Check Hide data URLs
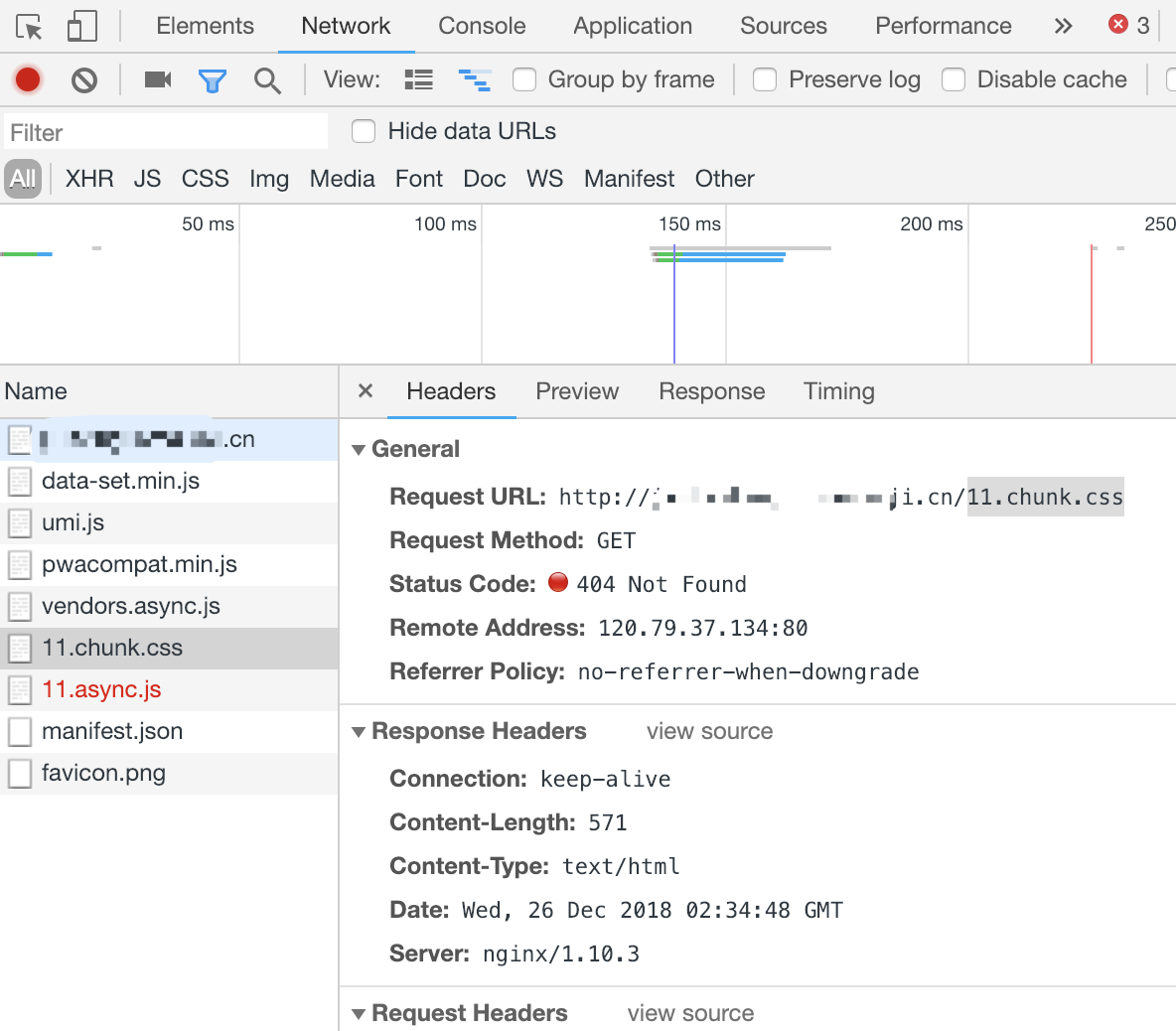This screenshot has height=1031, width=1176. coord(364,130)
